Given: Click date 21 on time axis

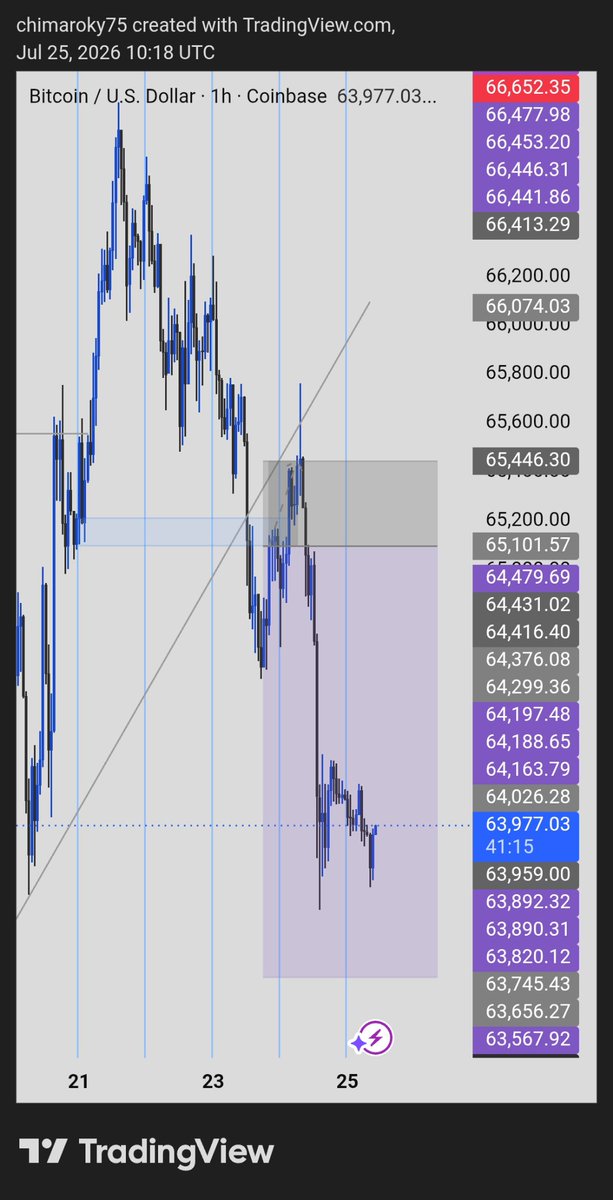Looking at the screenshot, I should tap(78, 1081).
